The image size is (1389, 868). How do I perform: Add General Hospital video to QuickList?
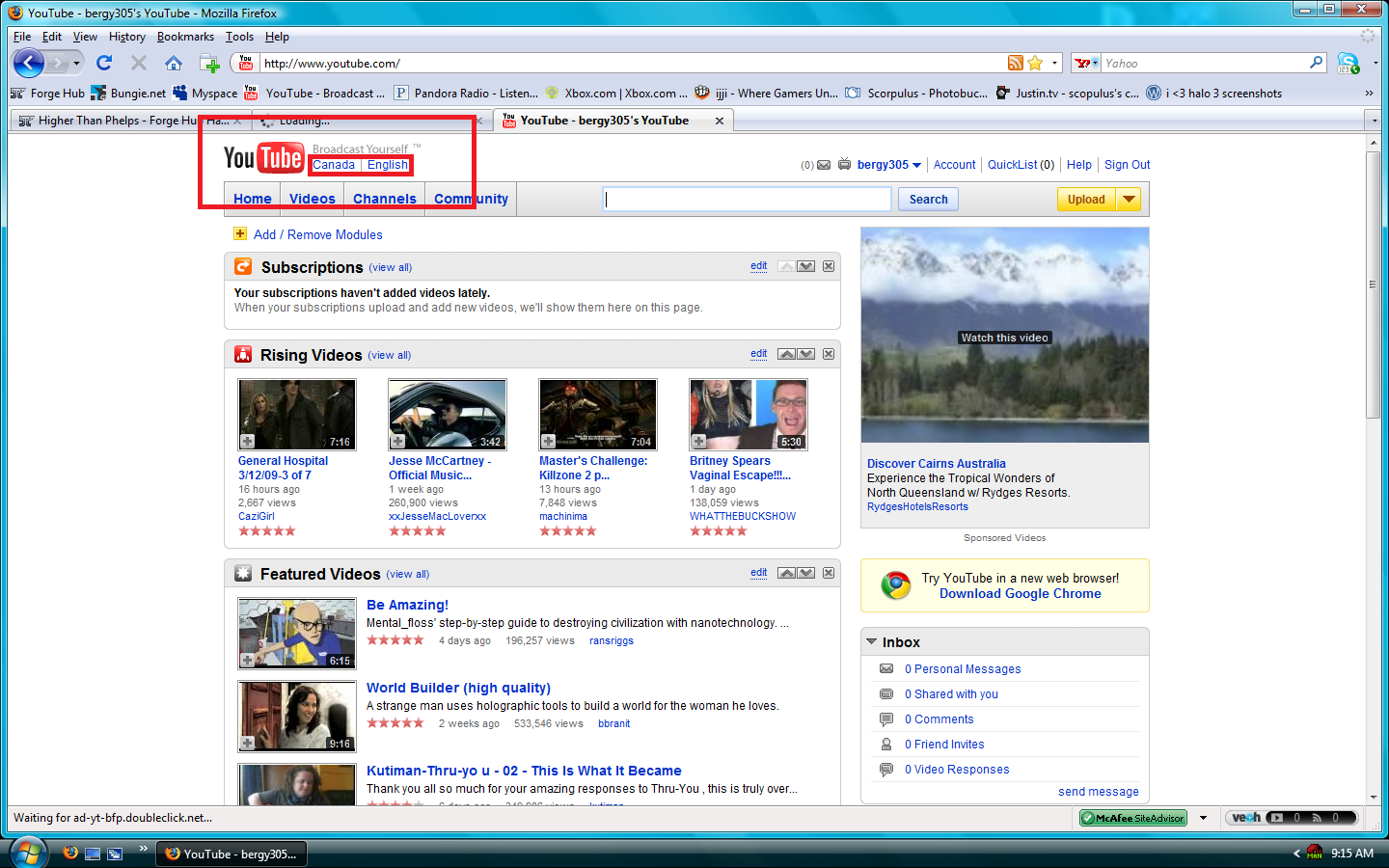[248, 442]
